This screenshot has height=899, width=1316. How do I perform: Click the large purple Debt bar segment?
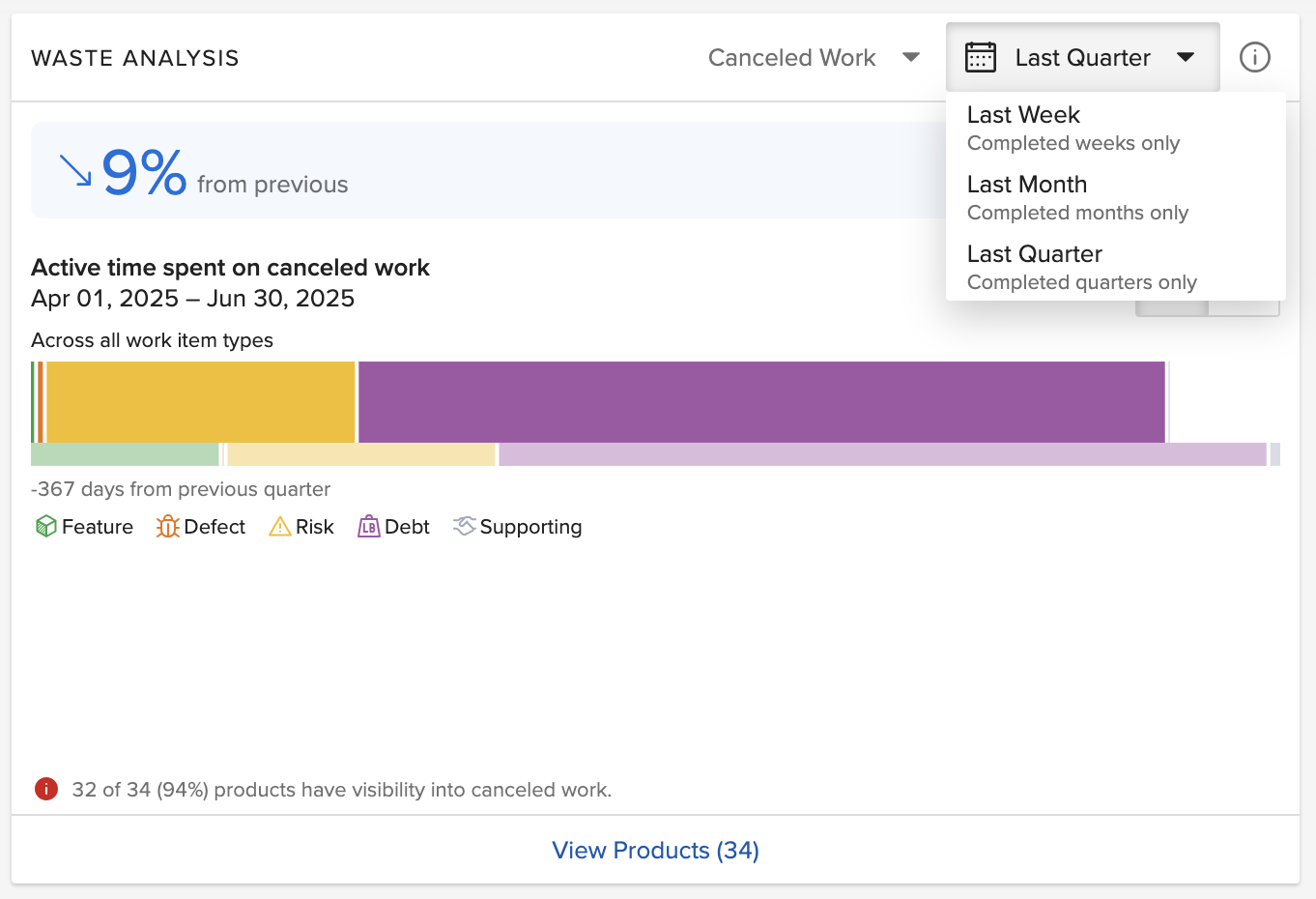(761, 401)
